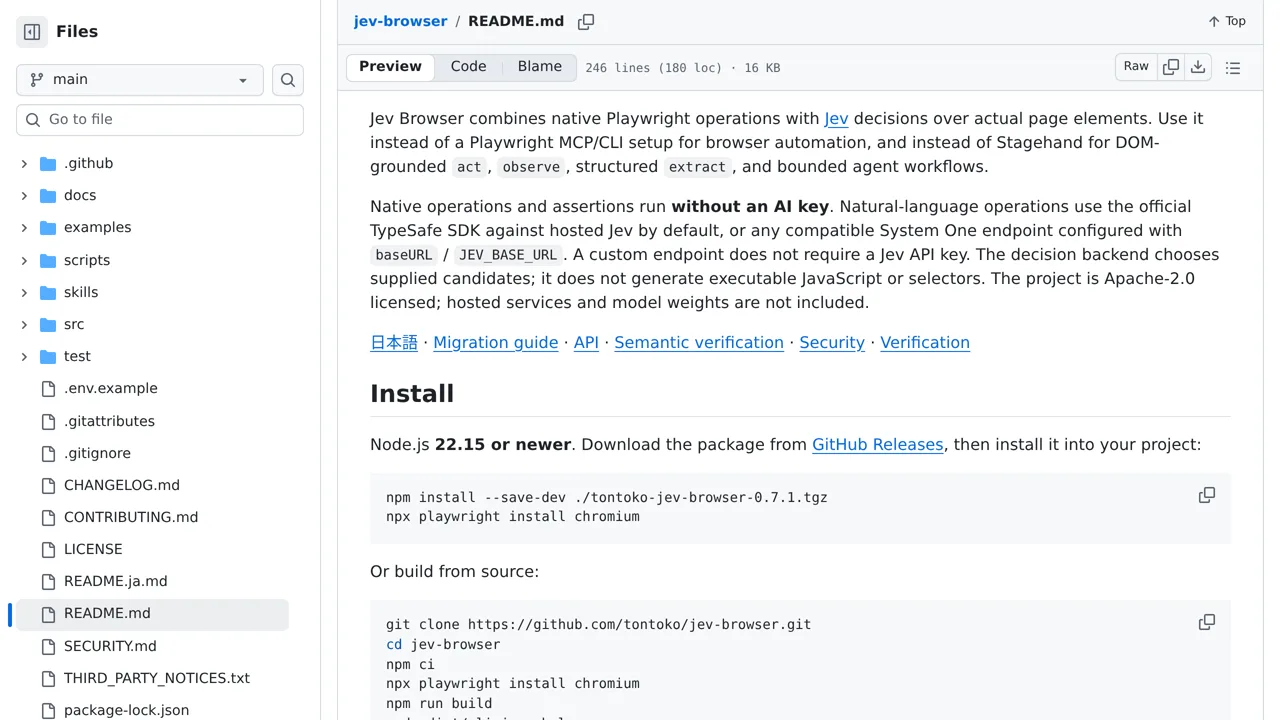Click the '246 lines (180 loc) · 16 KB' info
This screenshot has height=720, width=1280.
coord(683,68)
